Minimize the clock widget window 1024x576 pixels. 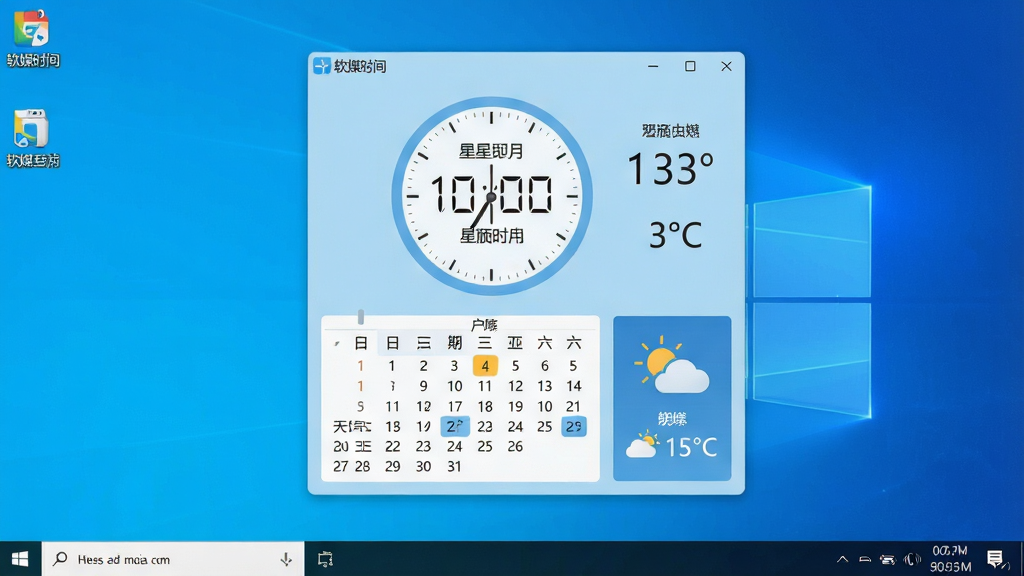653,66
